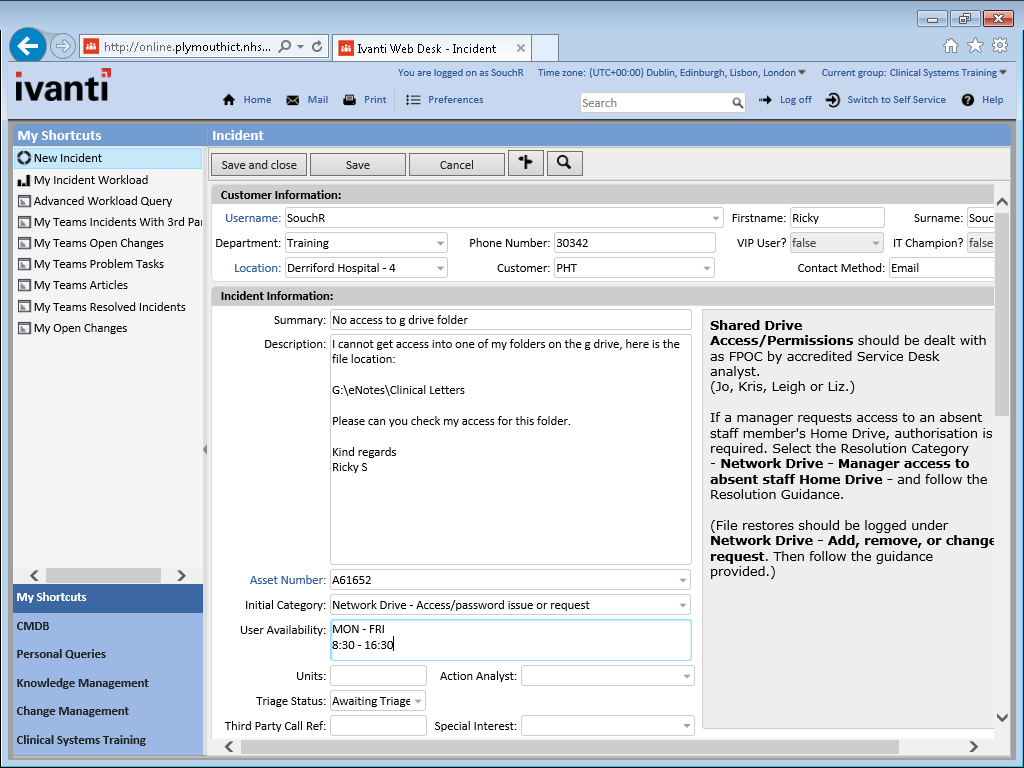Open the My Teams Problem Tasks shortcut
Image resolution: width=1024 pixels, height=768 pixels.
(99, 264)
